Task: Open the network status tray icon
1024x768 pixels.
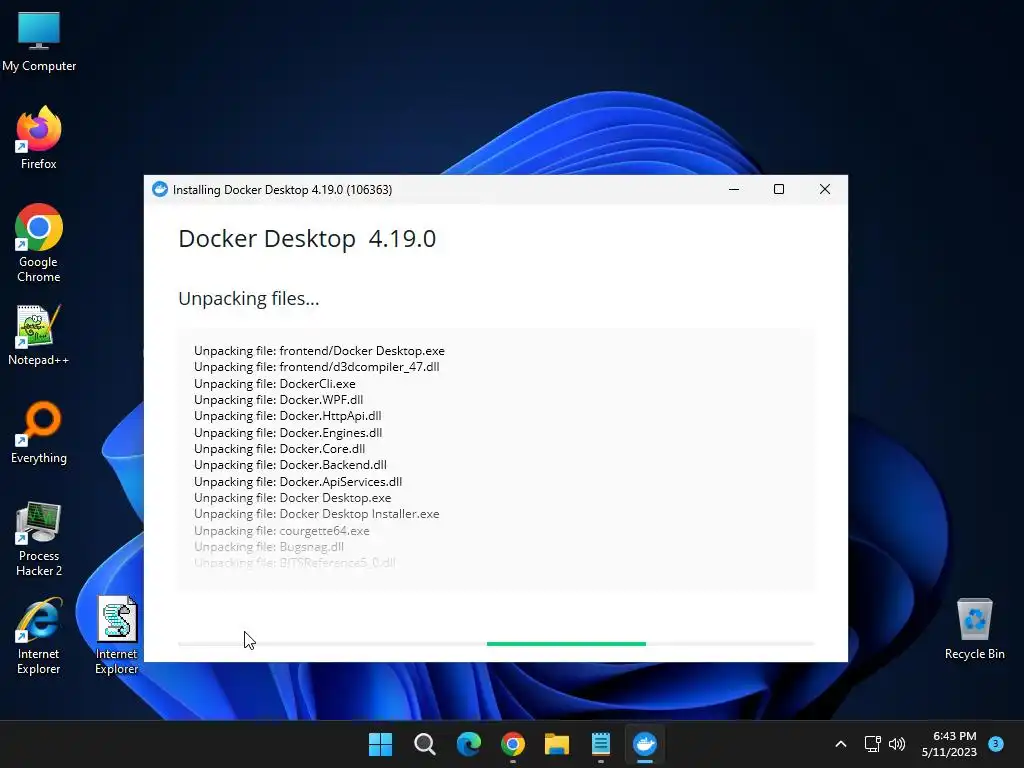Action: coord(872,744)
